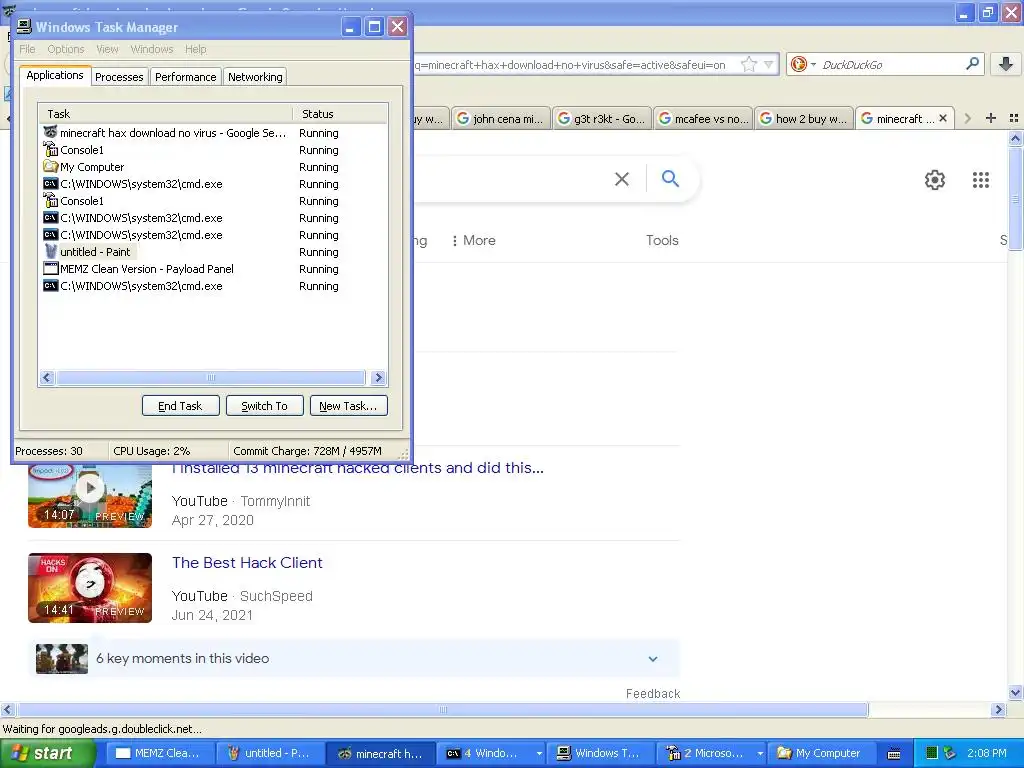Switch to MEMZ Clea... taskbar button
Viewport: 1024px width, 768px height.
(x=158, y=753)
